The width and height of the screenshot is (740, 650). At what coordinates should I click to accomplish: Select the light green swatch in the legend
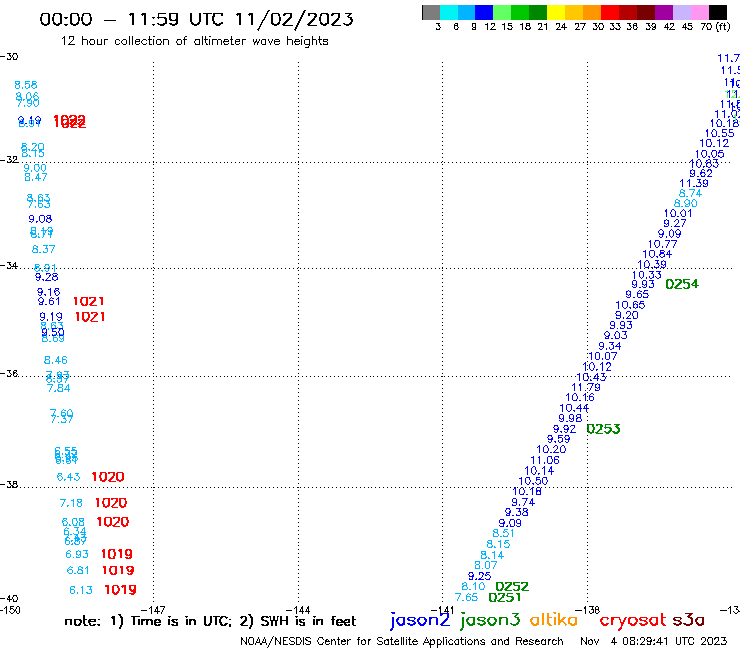point(502,12)
